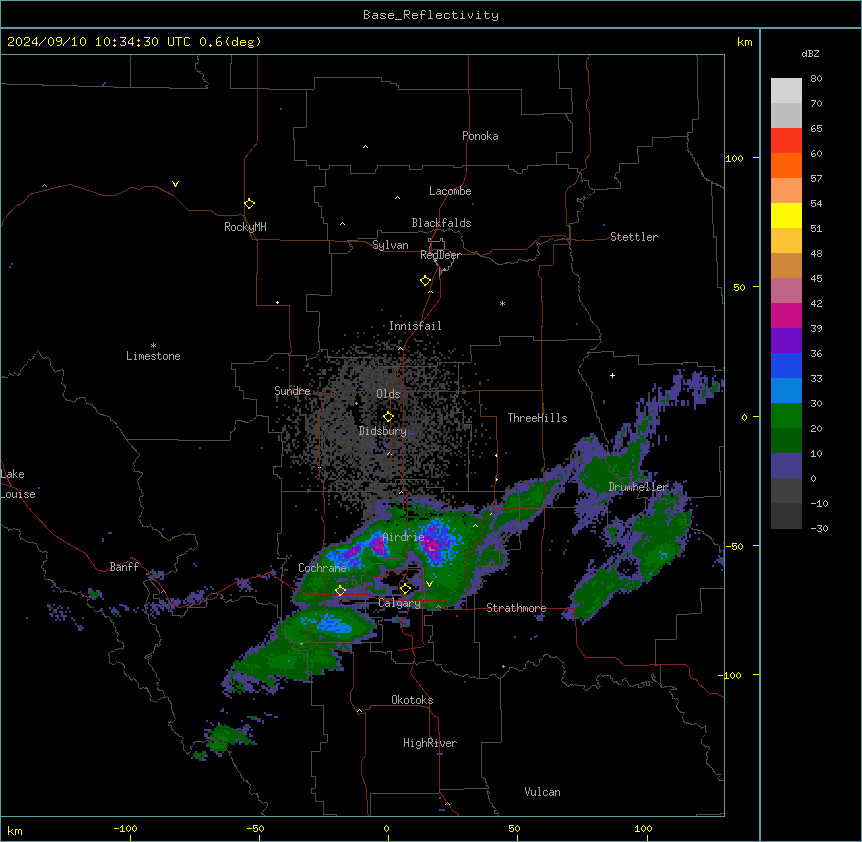Click the white plus marker north of Drumheller
The width and height of the screenshot is (862, 842).
click(x=612, y=375)
